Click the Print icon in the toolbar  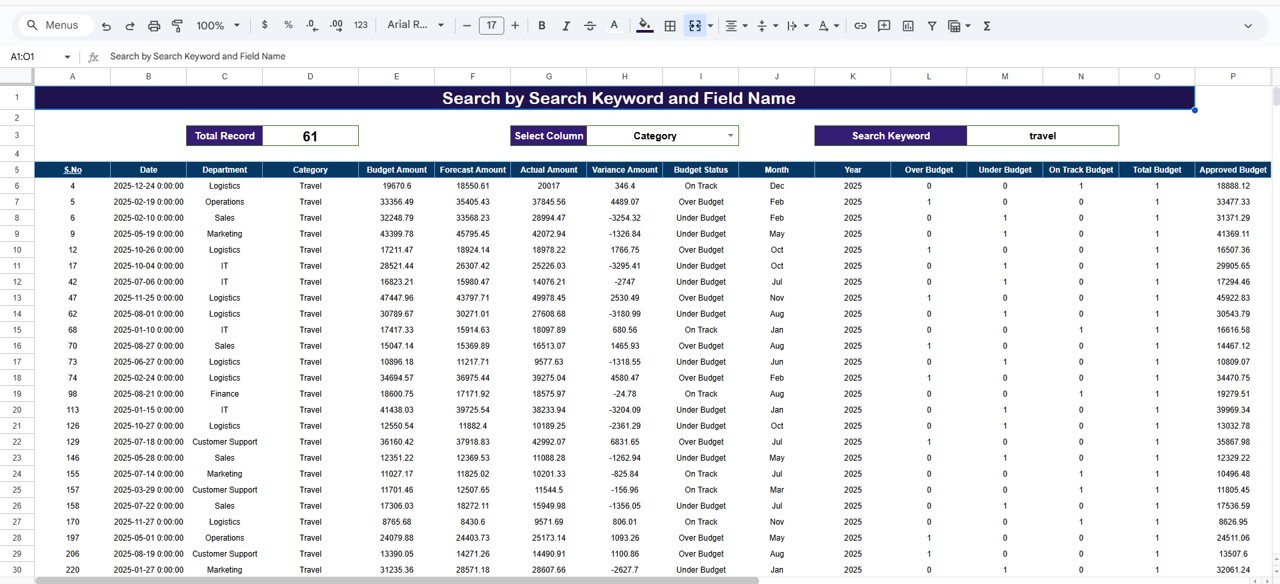click(x=152, y=25)
